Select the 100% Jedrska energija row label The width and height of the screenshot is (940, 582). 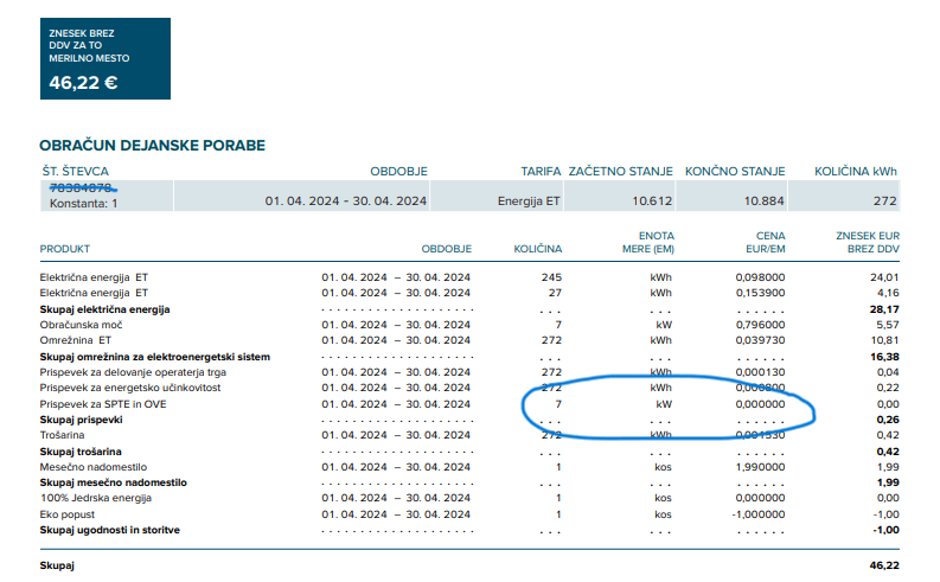click(96, 498)
